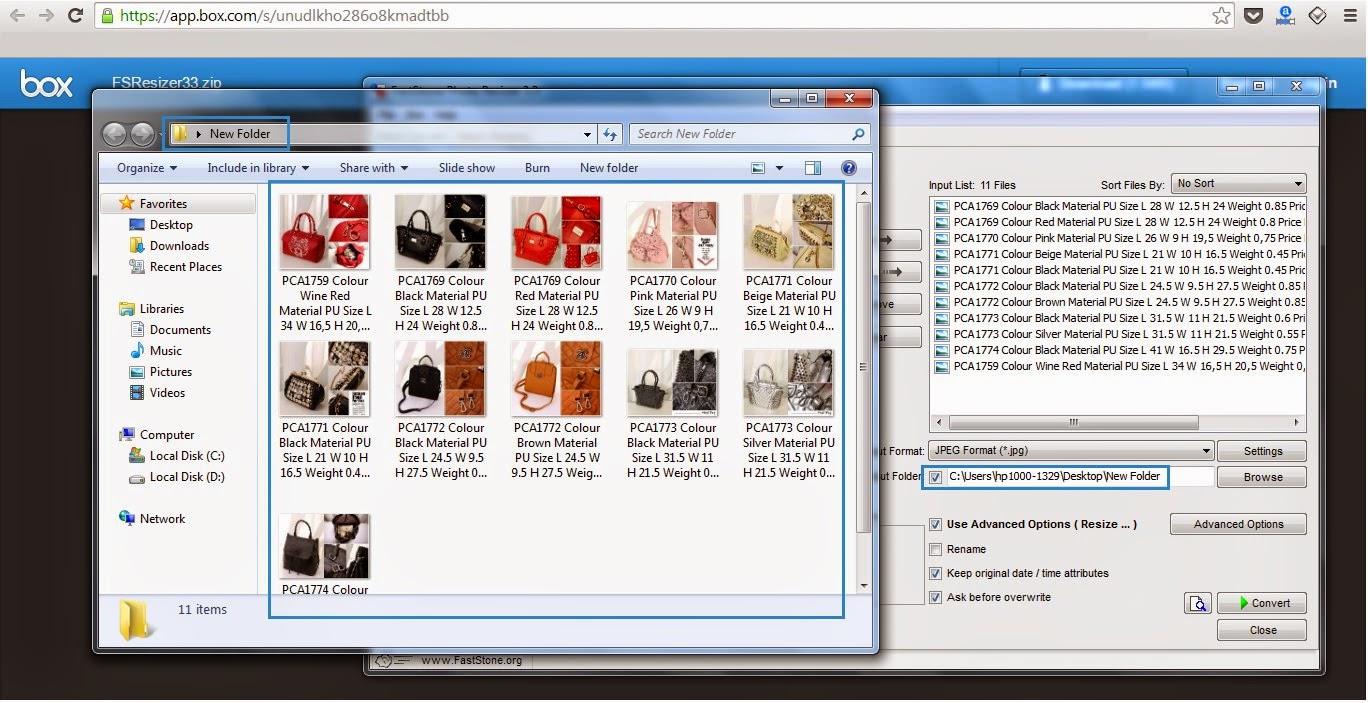The image size is (1368, 703).
Task: Click Burn in the Explorer toolbar
Action: pyautogui.click(x=537, y=168)
